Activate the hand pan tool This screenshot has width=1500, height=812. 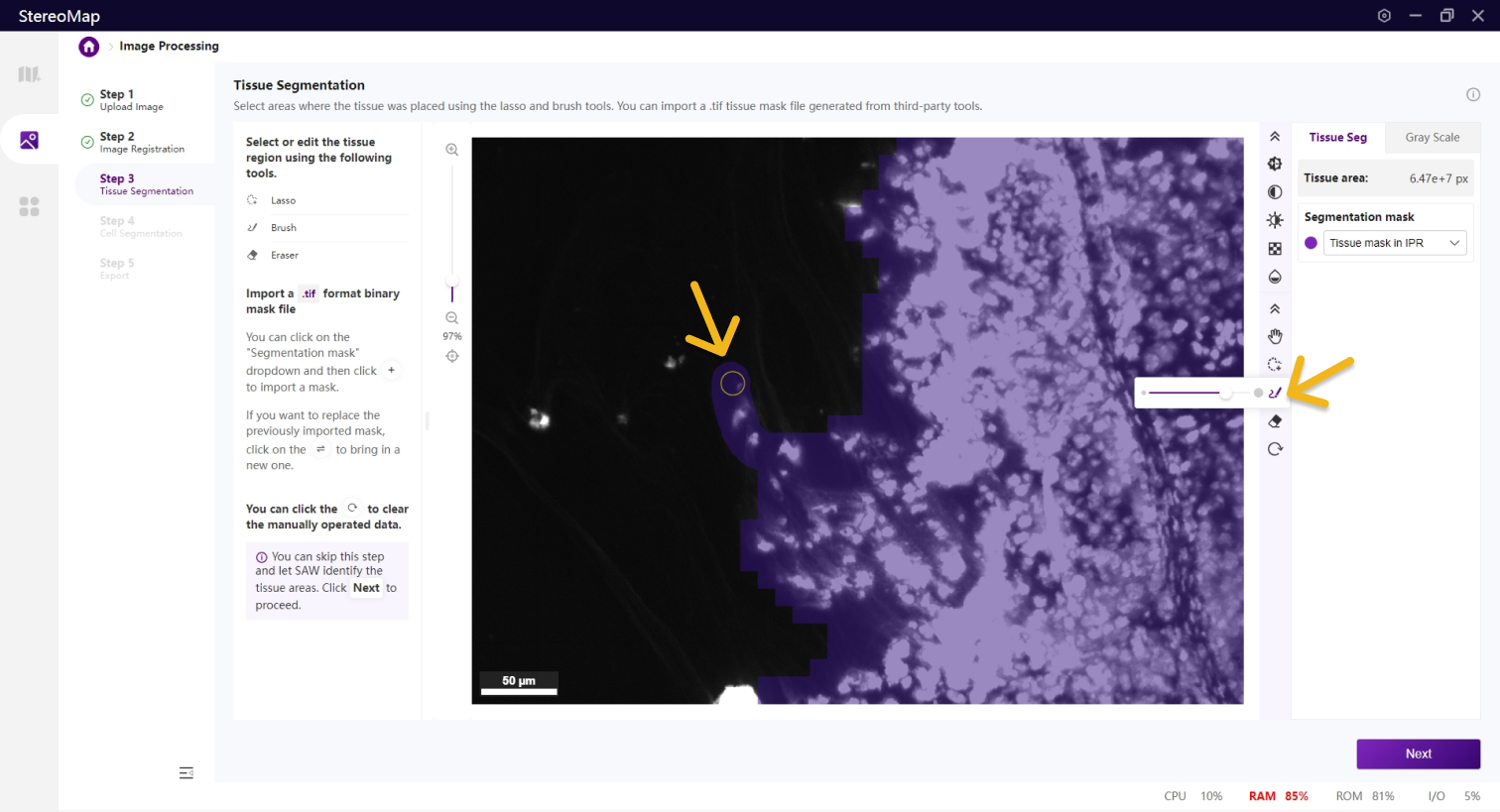[1275, 337]
